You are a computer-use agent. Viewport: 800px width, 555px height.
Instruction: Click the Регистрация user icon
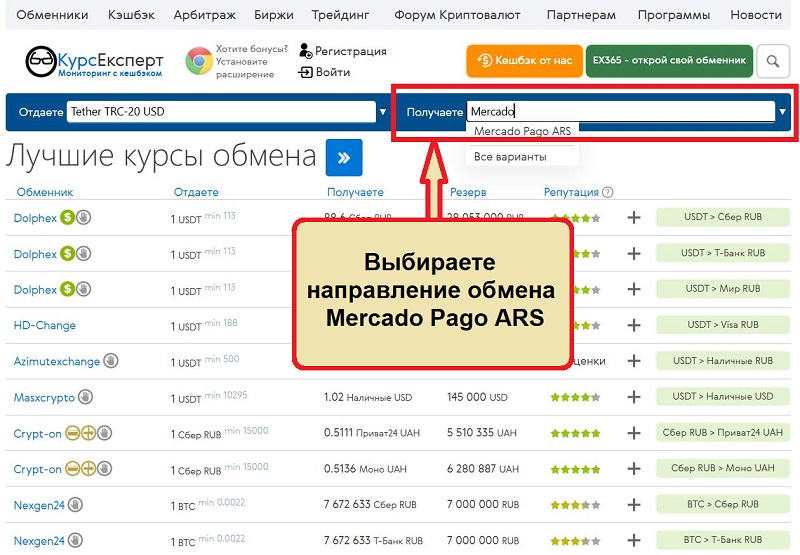pos(306,51)
